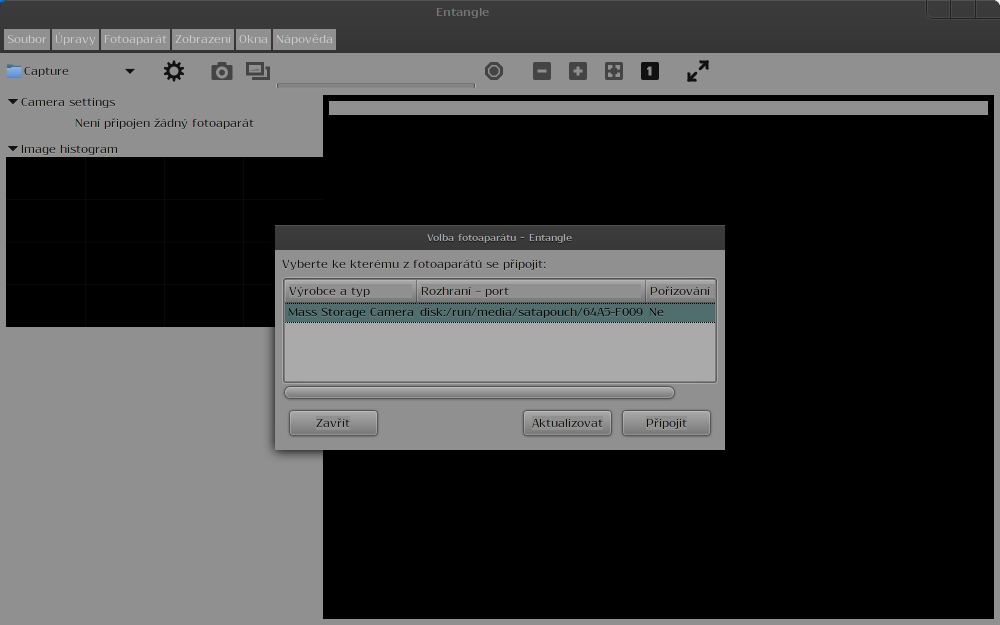Open the Úpravy menu

coord(75,39)
